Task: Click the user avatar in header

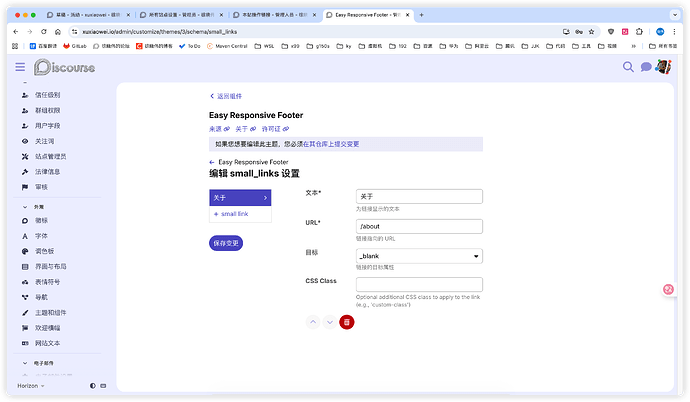Action: pos(663,67)
